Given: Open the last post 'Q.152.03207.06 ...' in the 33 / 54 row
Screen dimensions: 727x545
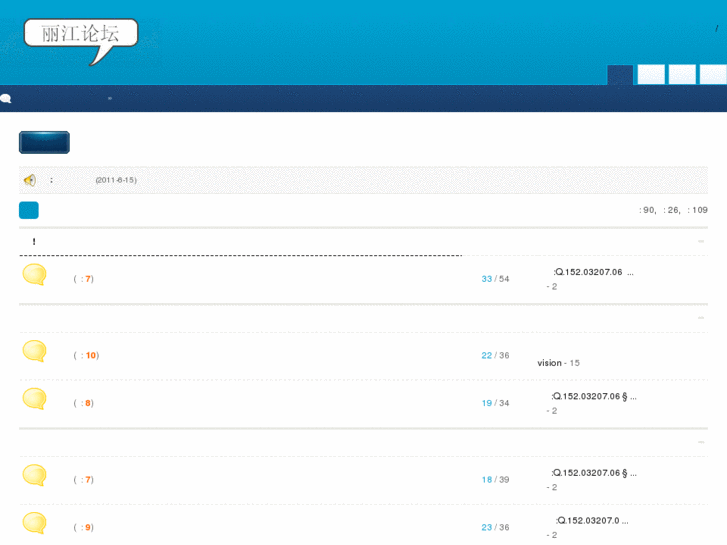Looking at the screenshot, I should (x=593, y=272).
